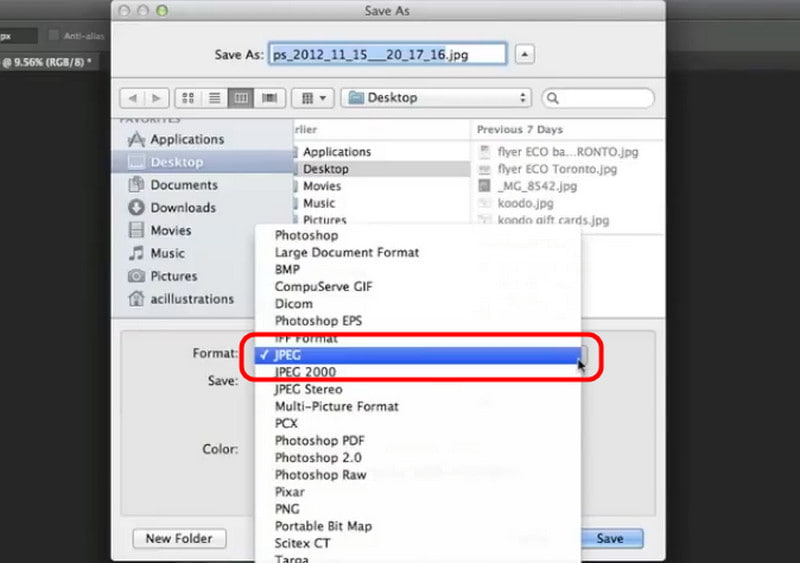The width and height of the screenshot is (800, 563).
Task: Select Scitex CT format
Action: coord(417,543)
